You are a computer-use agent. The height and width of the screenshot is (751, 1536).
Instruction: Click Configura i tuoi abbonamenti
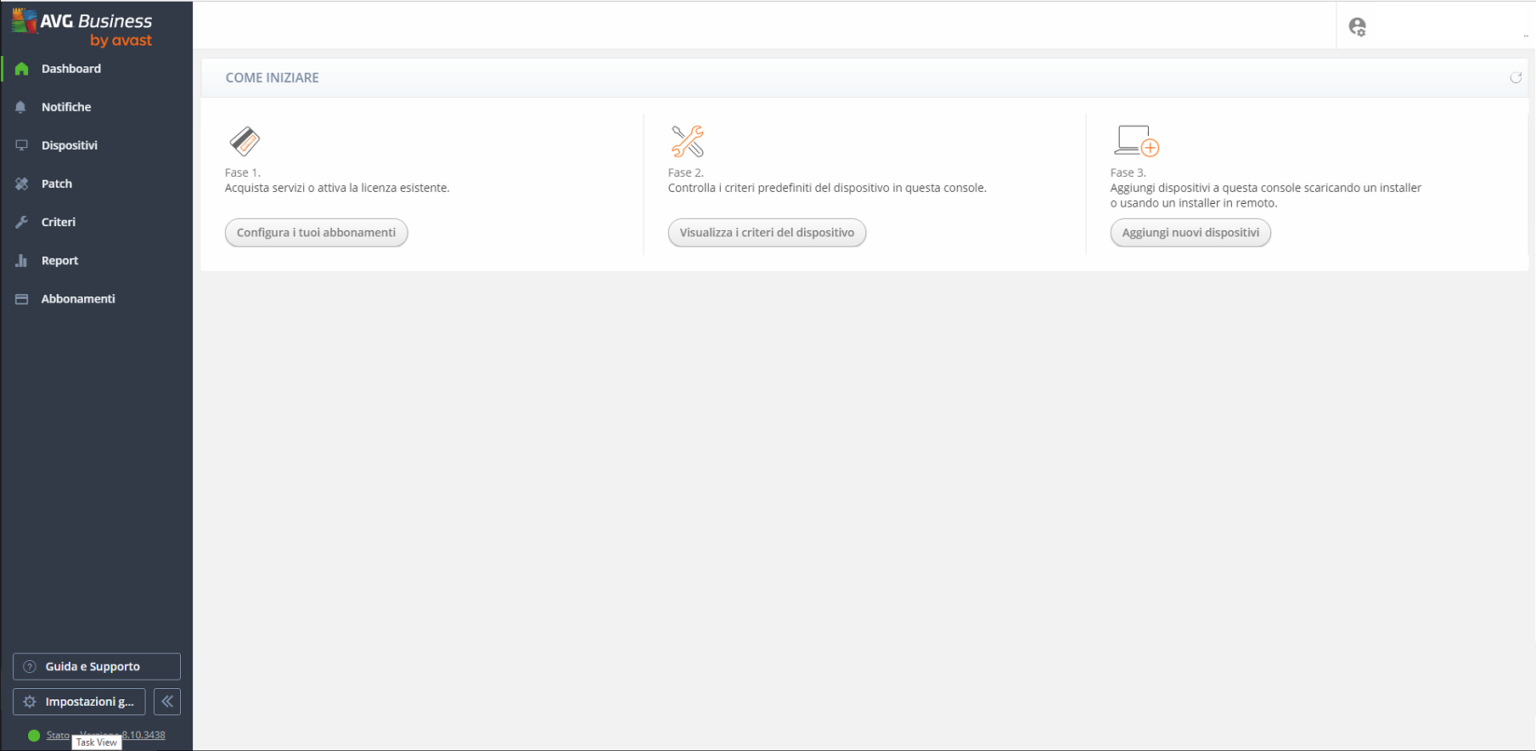[x=316, y=232]
